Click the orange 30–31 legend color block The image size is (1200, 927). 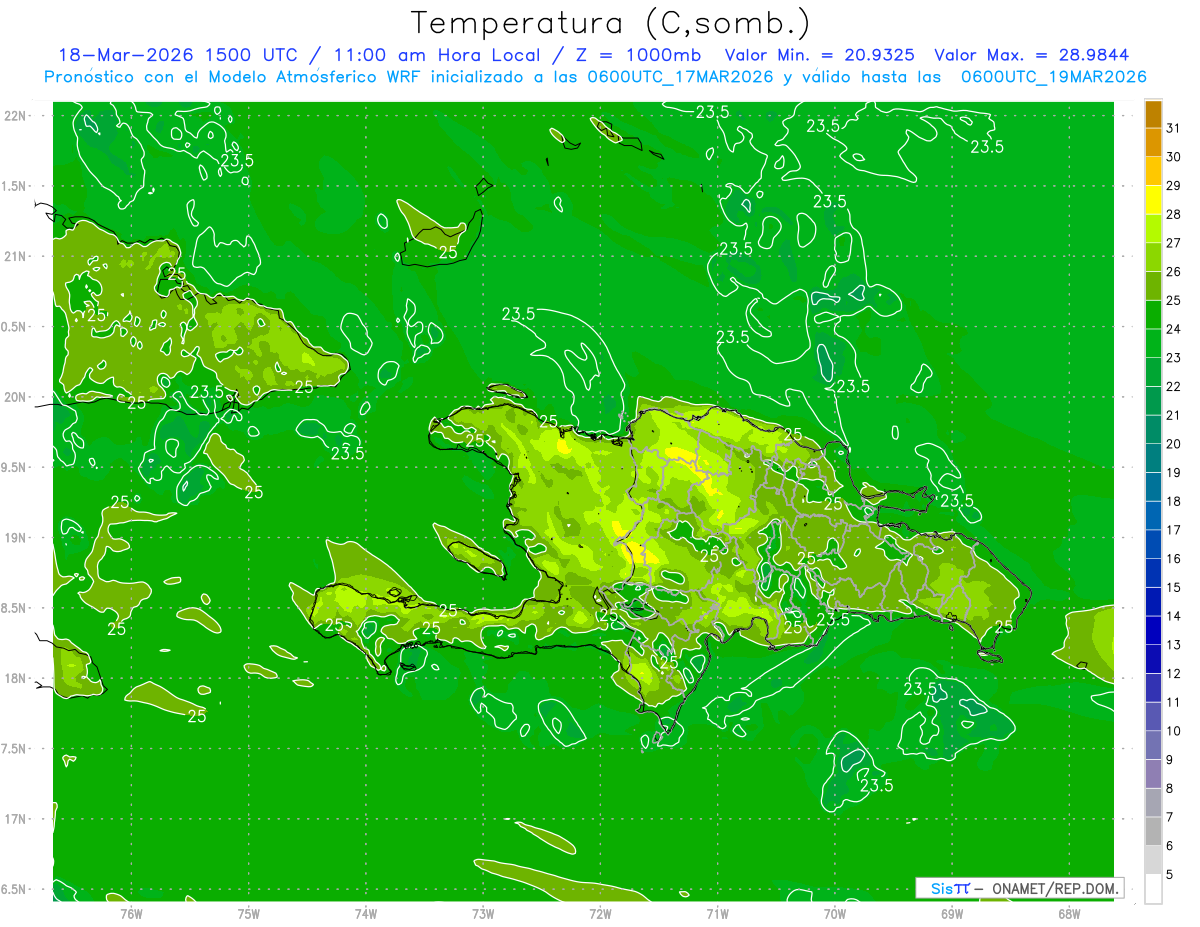click(1153, 143)
